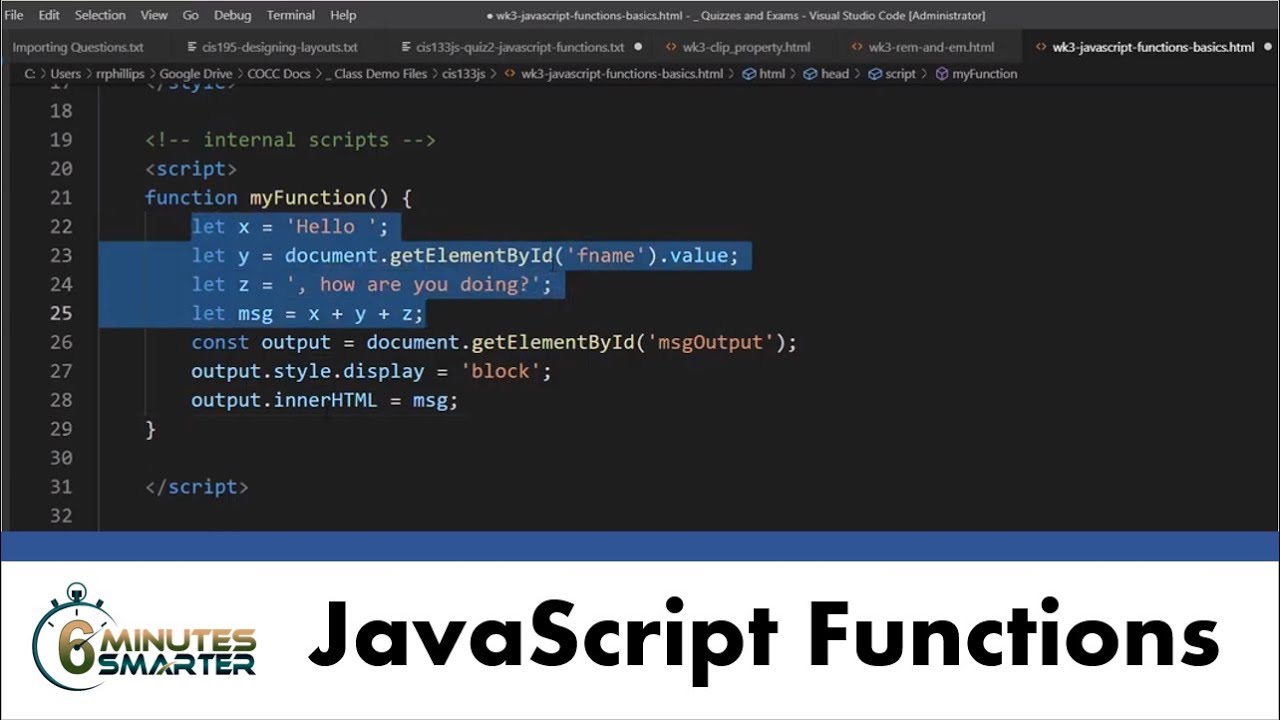Image resolution: width=1280 pixels, height=720 pixels.
Task: Click line number 21 in the gutter
Action: [60, 198]
